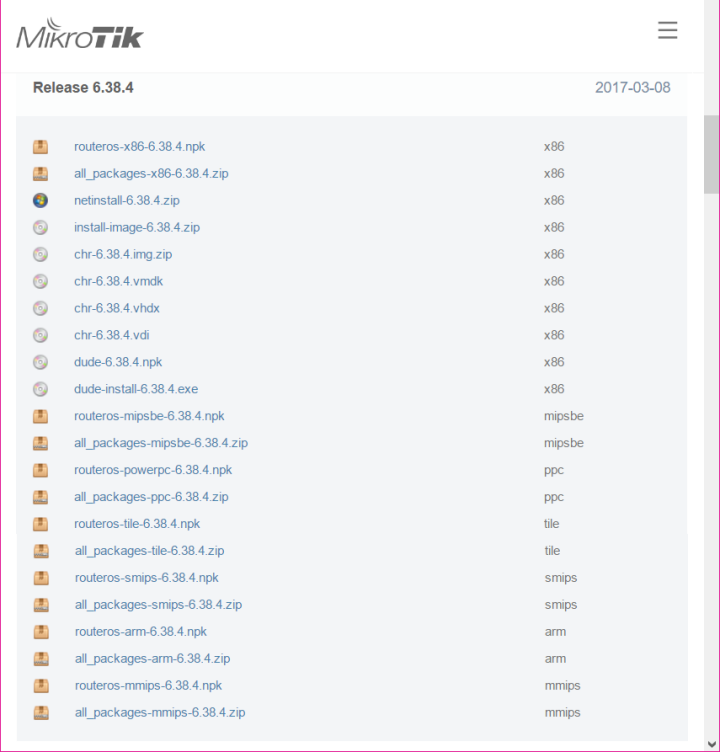Screen dimensions: 720x752
Task: Open the dude-6.38.4.npk link
Action: click(x=118, y=362)
